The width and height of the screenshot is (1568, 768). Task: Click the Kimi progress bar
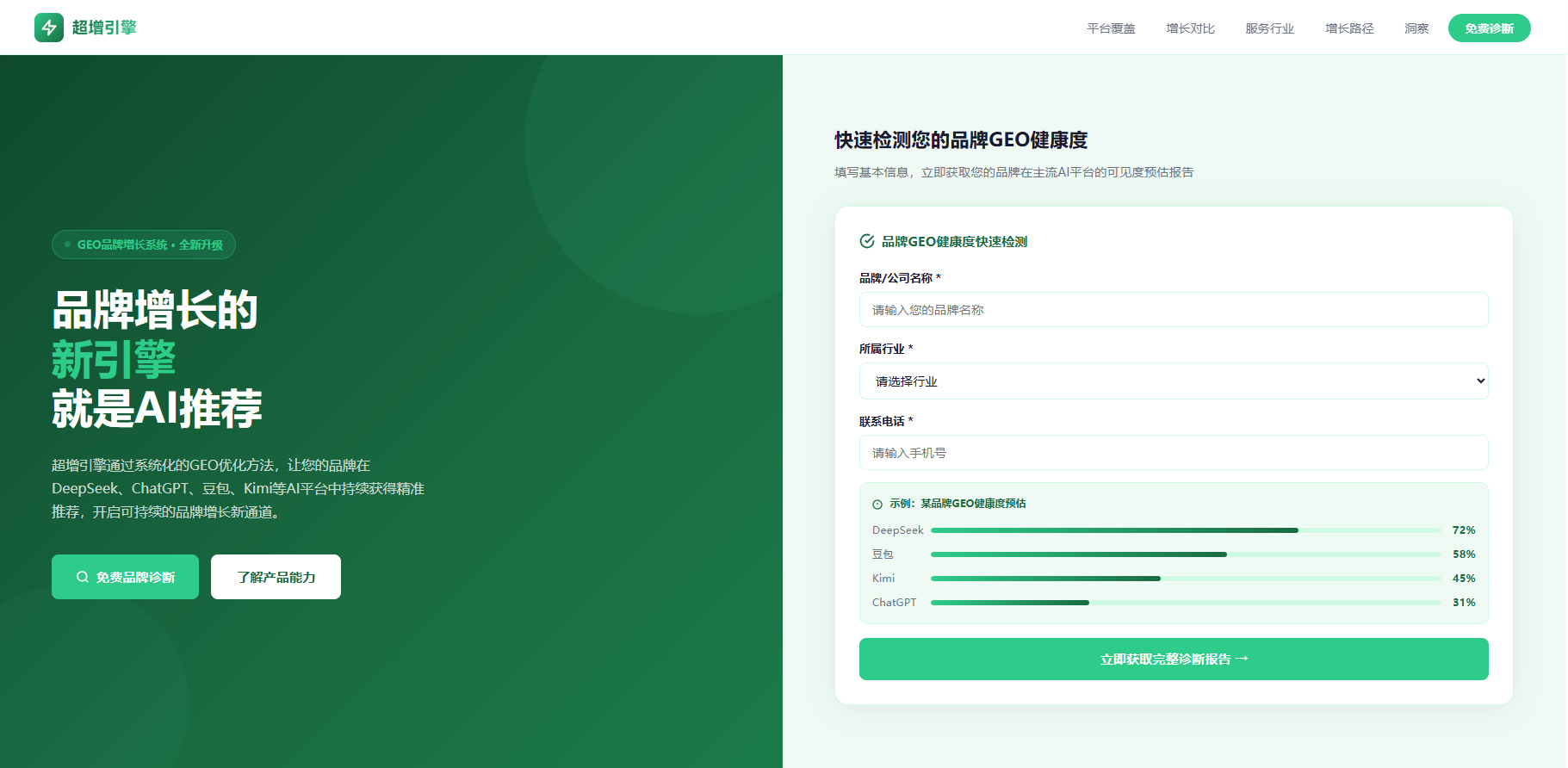tap(1186, 579)
